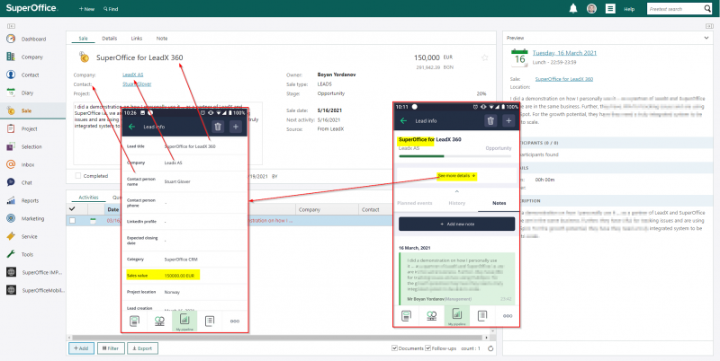Click the date 16 calendar icon in Preview
This screenshot has width=720, height=361.
pyautogui.click(x=519, y=58)
